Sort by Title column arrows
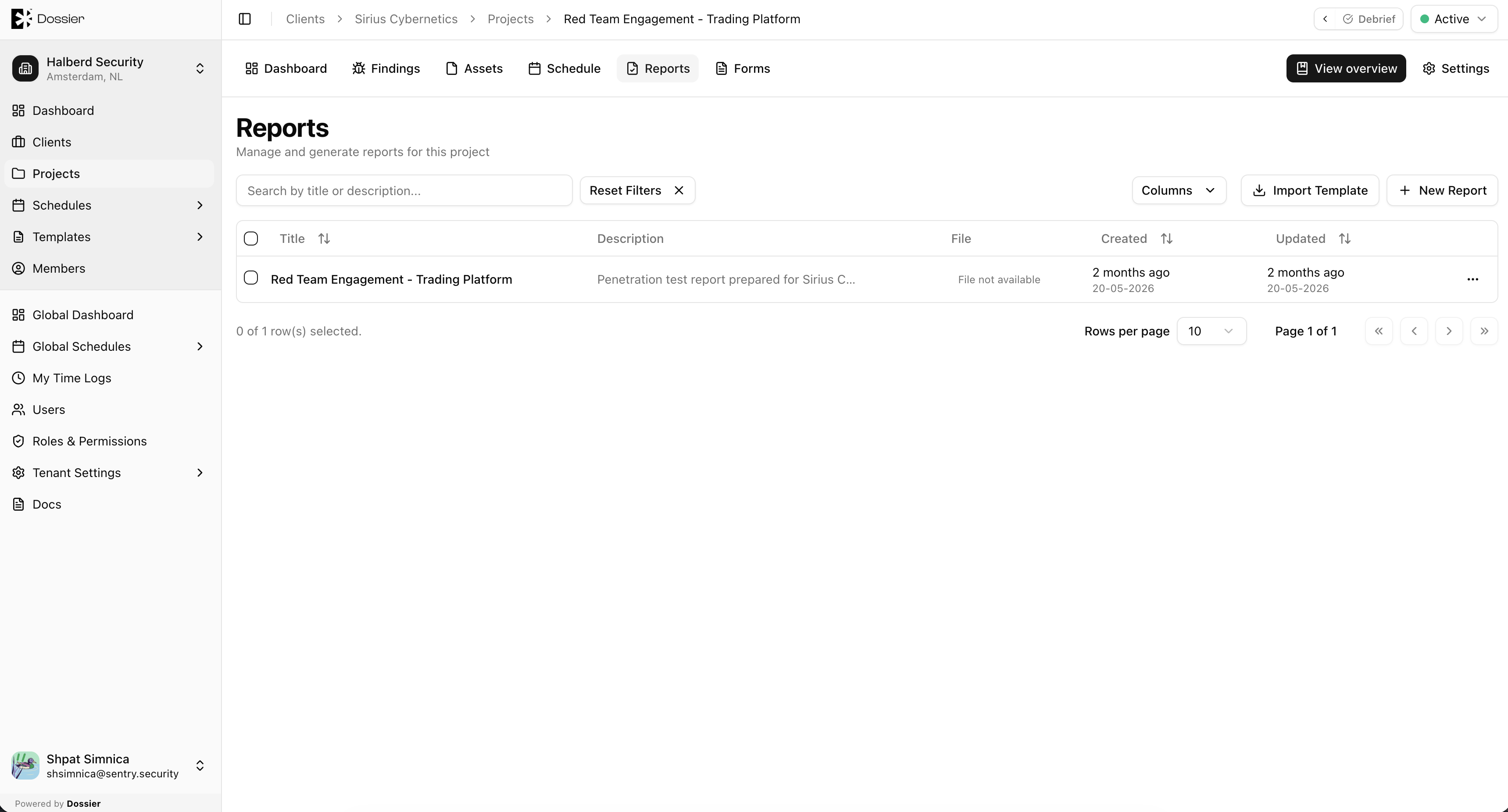The image size is (1508, 812). [324, 239]
